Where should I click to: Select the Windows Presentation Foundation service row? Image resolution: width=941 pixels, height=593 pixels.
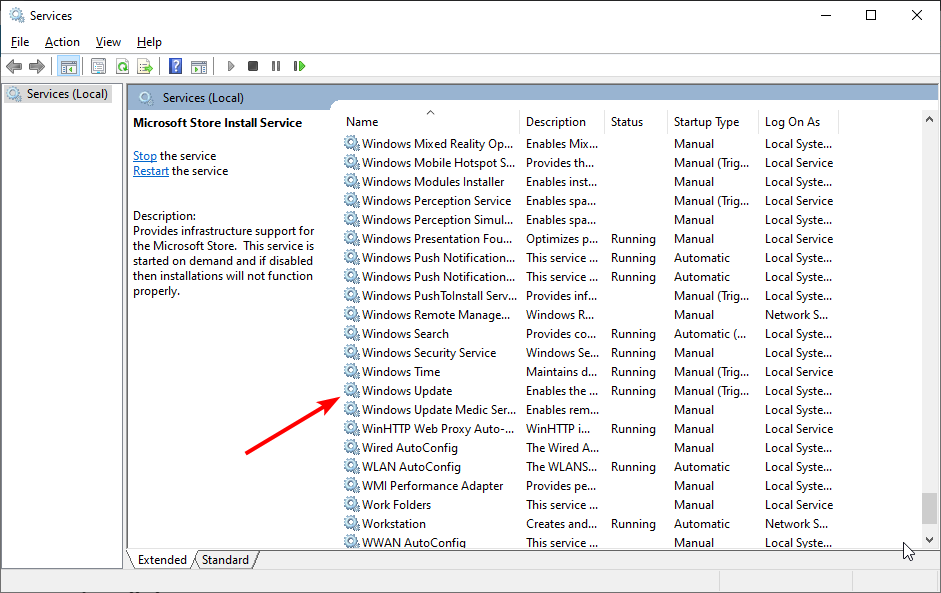click(x=589, y=238)
